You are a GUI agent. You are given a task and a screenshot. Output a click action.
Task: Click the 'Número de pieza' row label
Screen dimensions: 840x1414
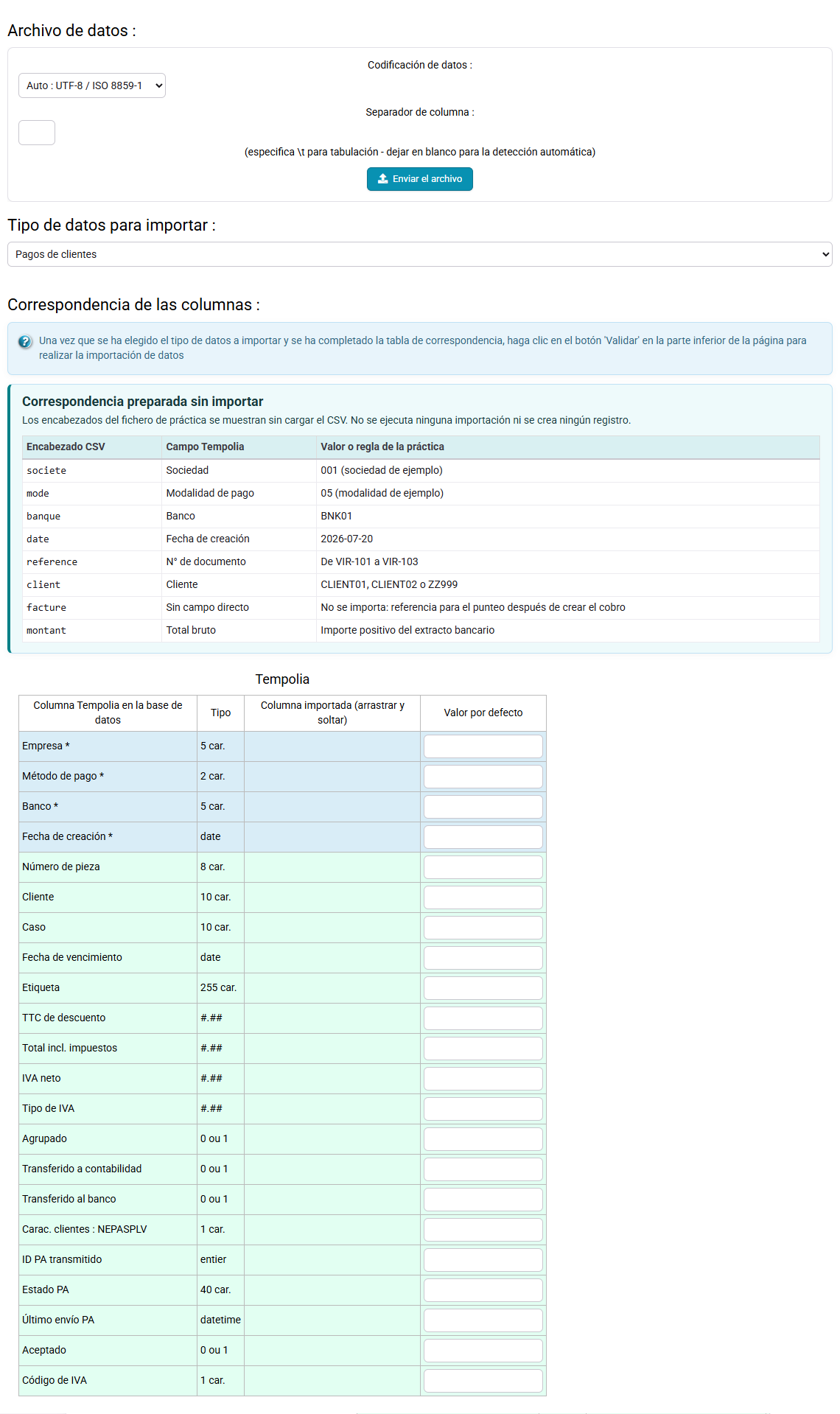click(x=61, y=867)
